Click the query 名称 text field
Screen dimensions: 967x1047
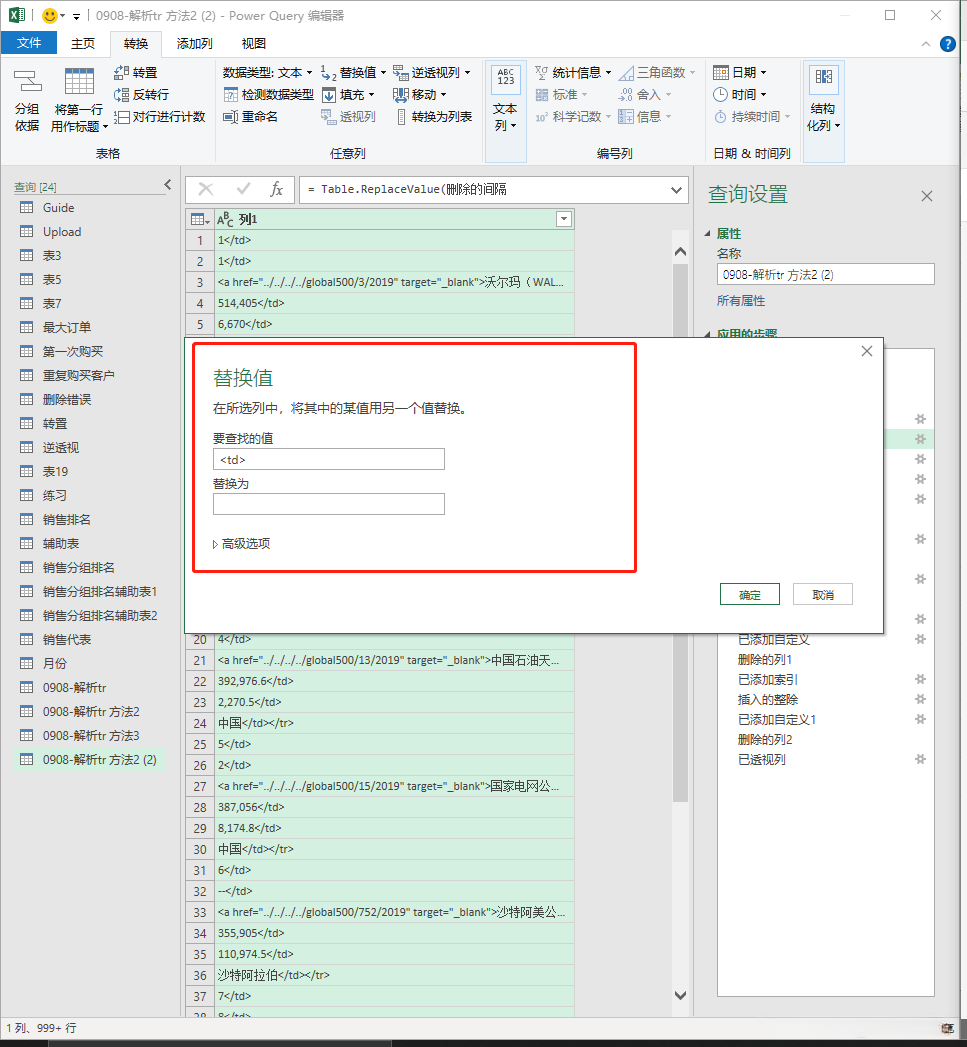pyautogui.click(x=825, y=274)
